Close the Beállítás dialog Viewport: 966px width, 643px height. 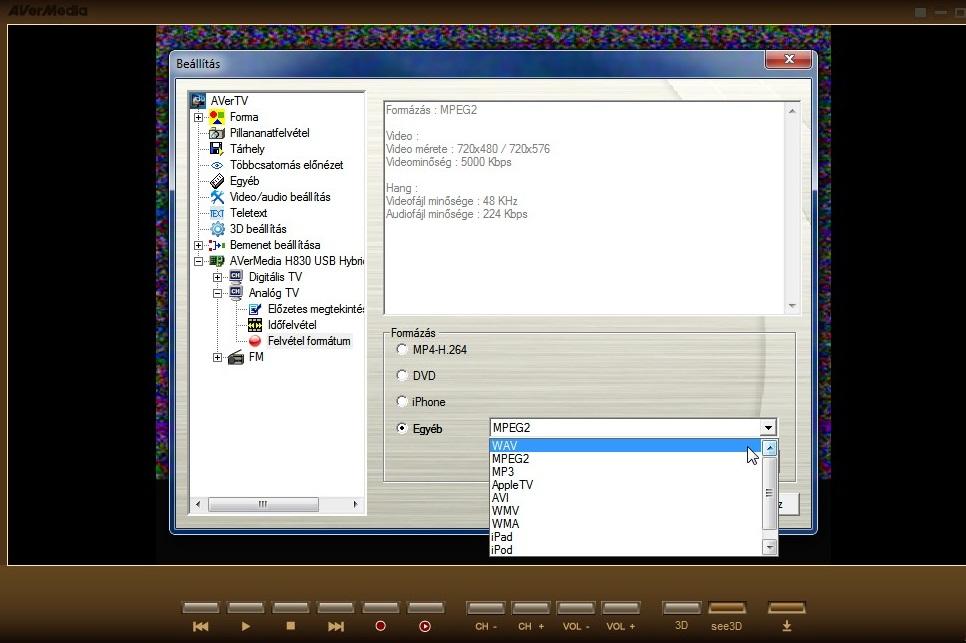pos(789,59)
